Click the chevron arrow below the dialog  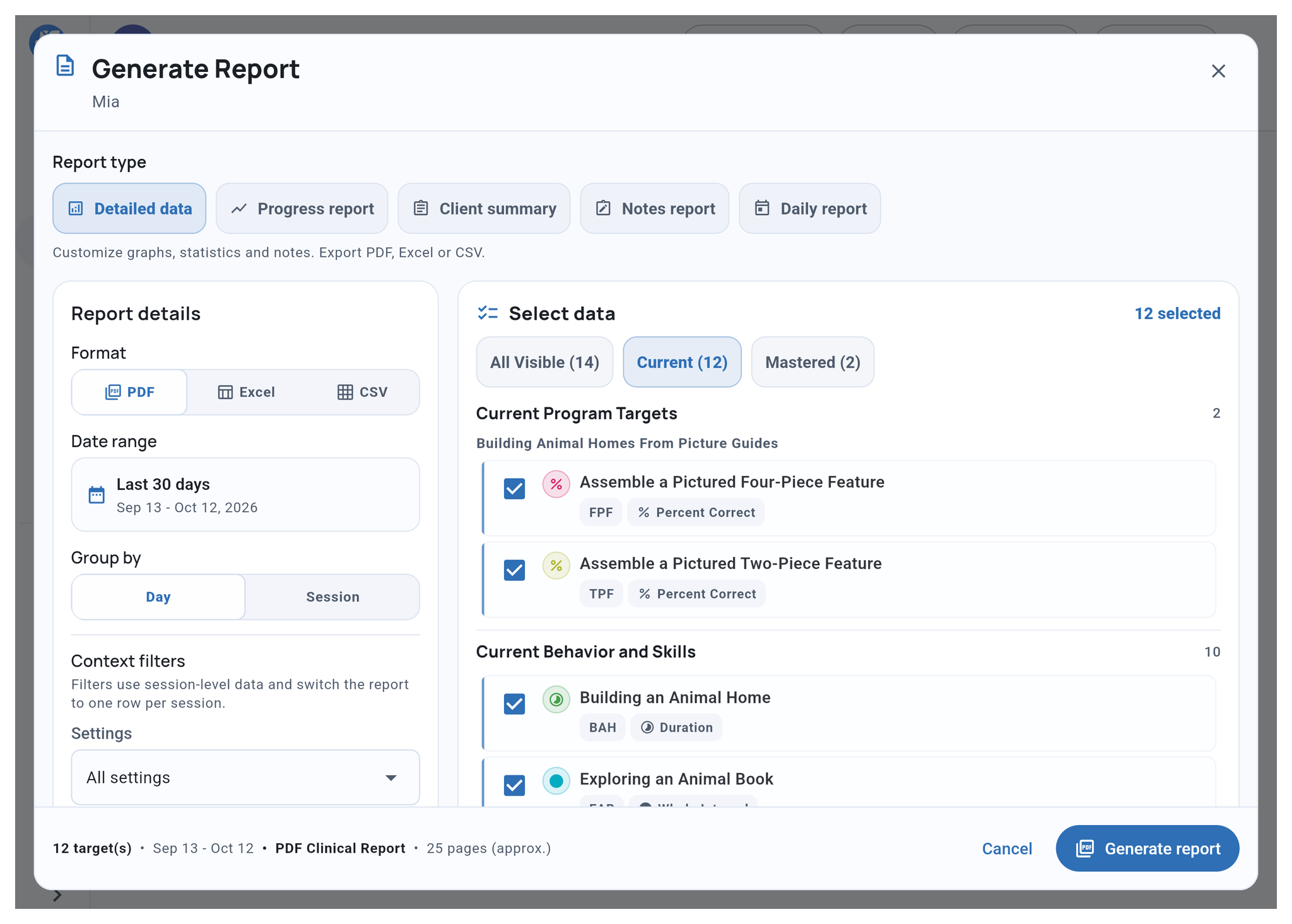[57, 896]
